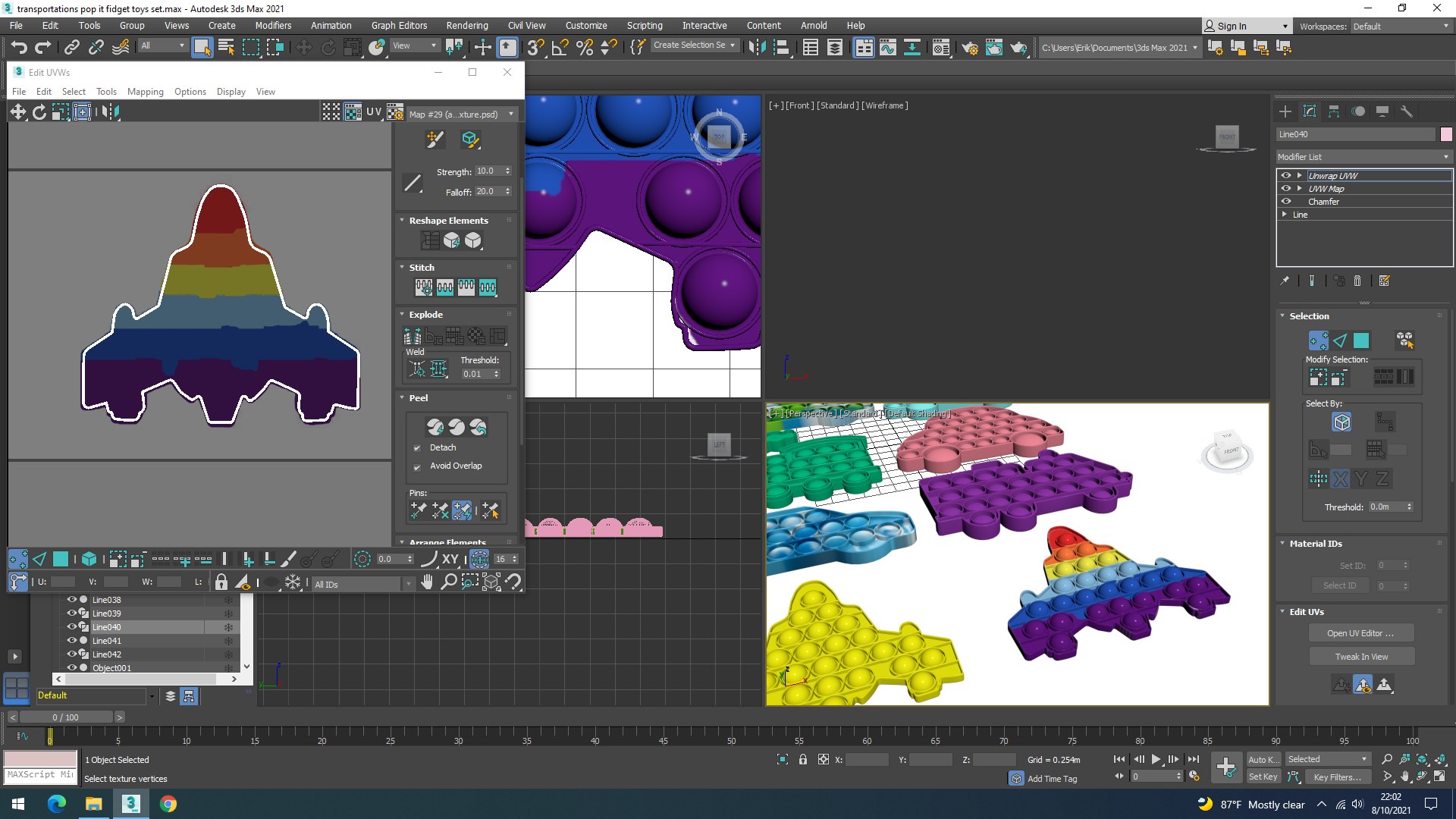Select Polygon sub-object mode in Selection rollout
The width and height of the screenshot is (1456, 819).
(x=1361, y=340)
